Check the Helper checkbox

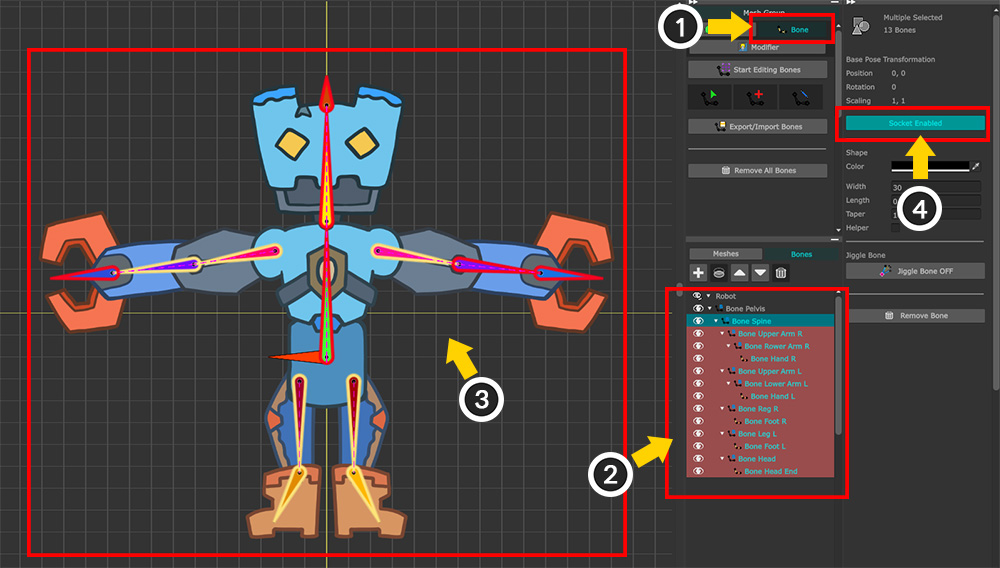(x=896, y=228)
